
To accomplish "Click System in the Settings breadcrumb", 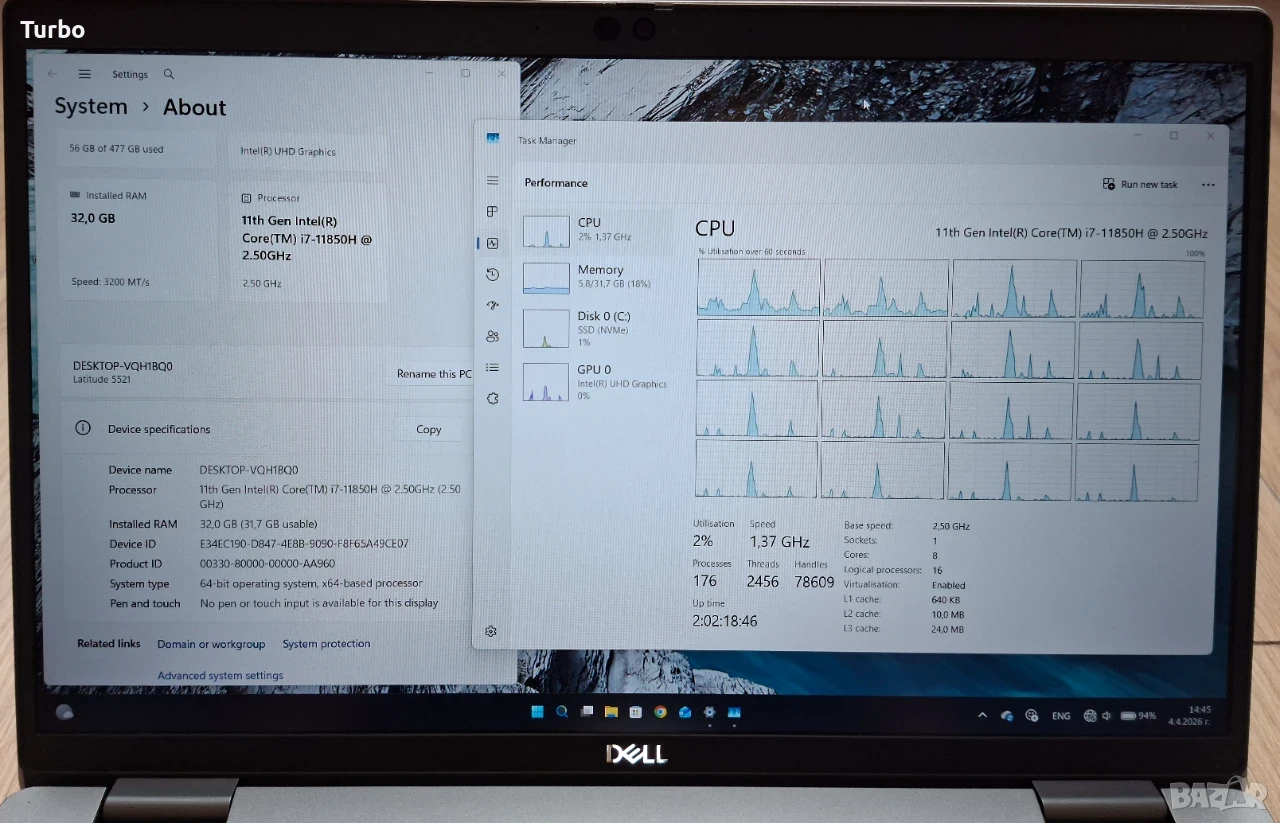I will (91, 106).
